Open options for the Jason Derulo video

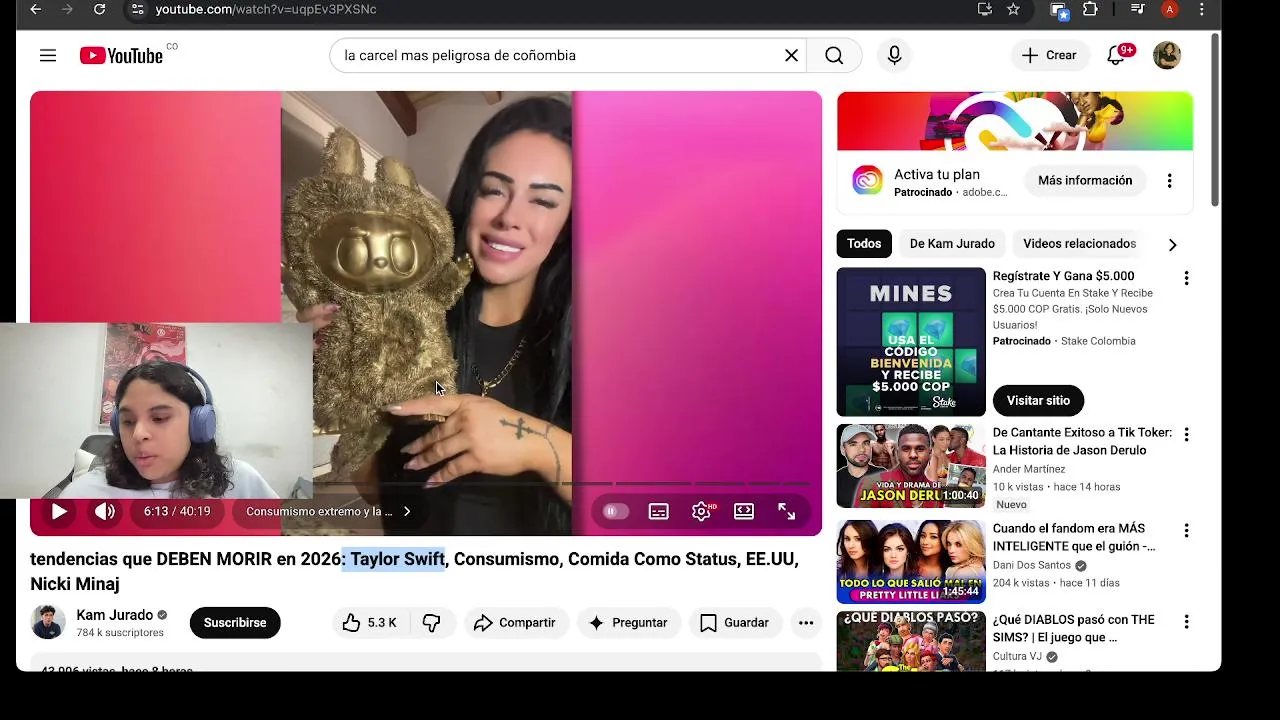click(x=1186, y=435)
